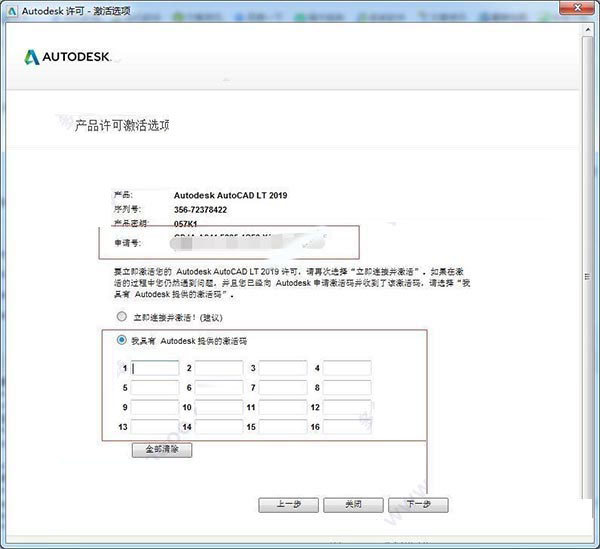The width and height of the screenshot is (600, 549).
Task: Click activation code field 7
Action: point(283,388)
